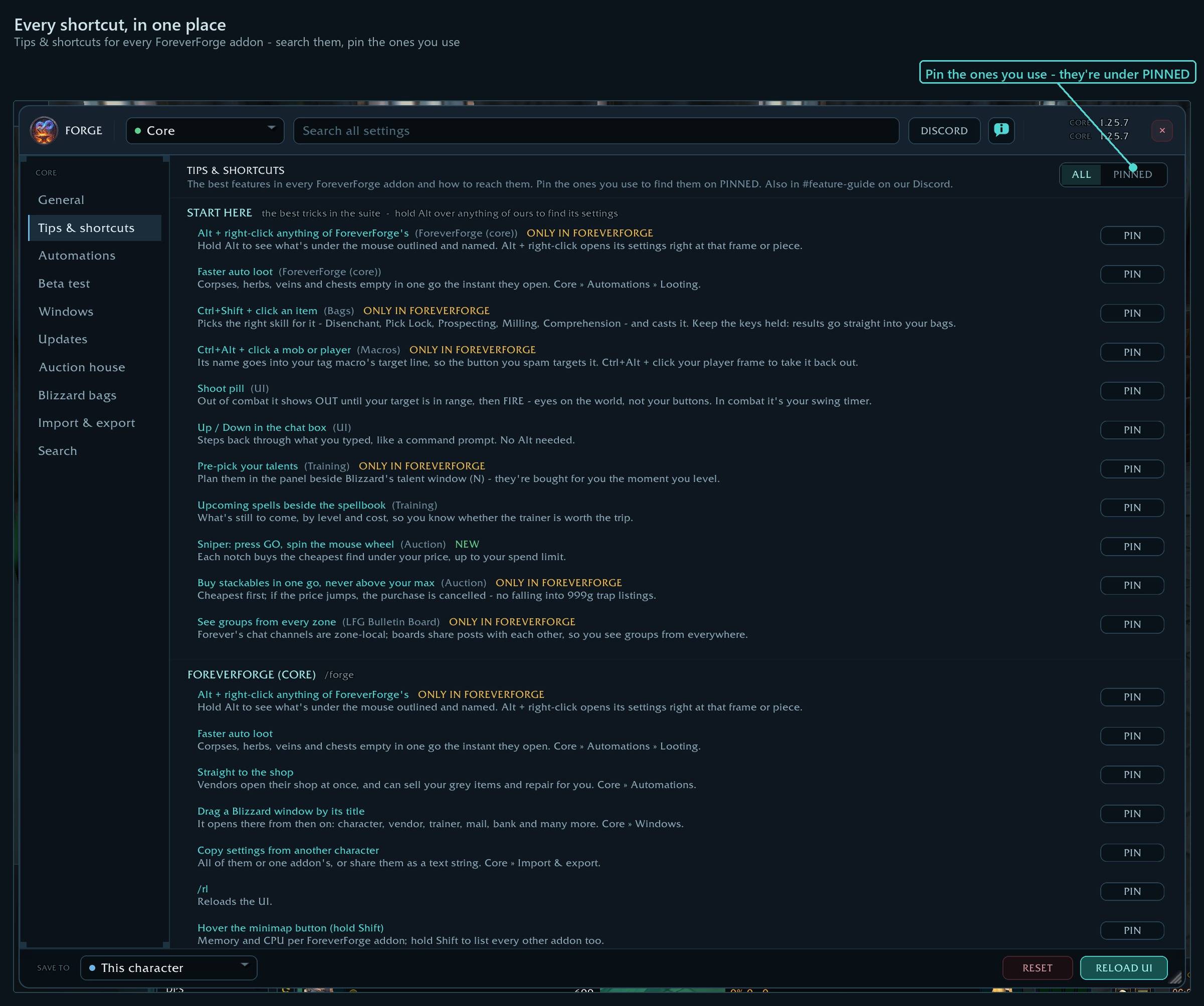
Task: Click the 'Straight to the shop' title
Action: 245,772
